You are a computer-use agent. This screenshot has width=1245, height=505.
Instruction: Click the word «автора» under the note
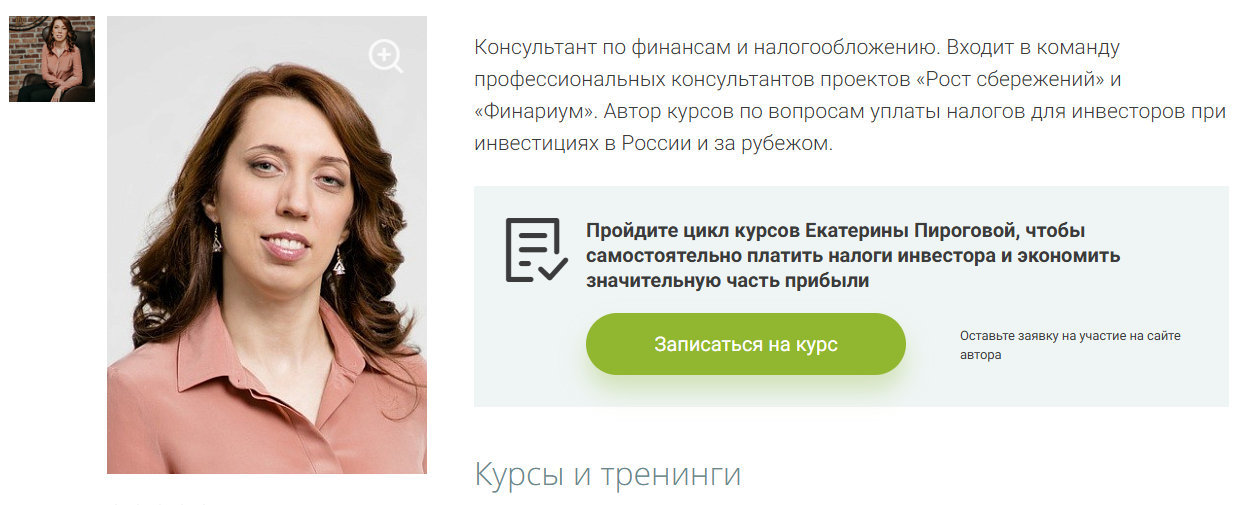(x=980, y=355)
